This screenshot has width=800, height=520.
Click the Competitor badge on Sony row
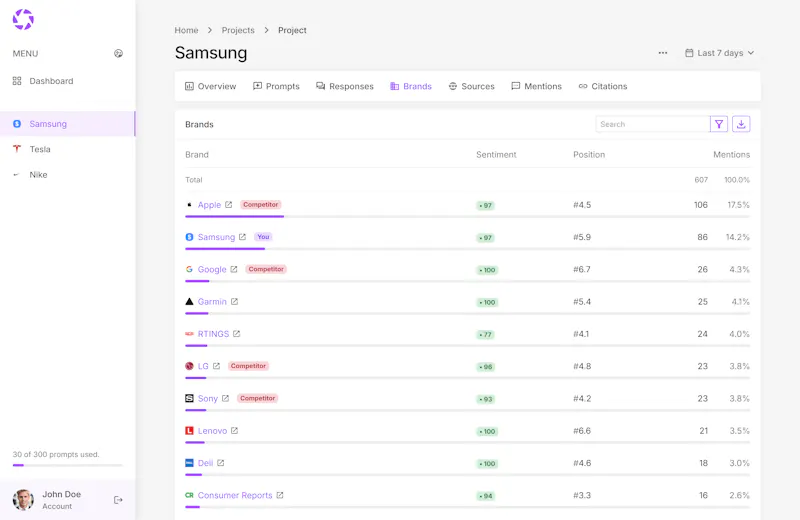pos(258,398)
